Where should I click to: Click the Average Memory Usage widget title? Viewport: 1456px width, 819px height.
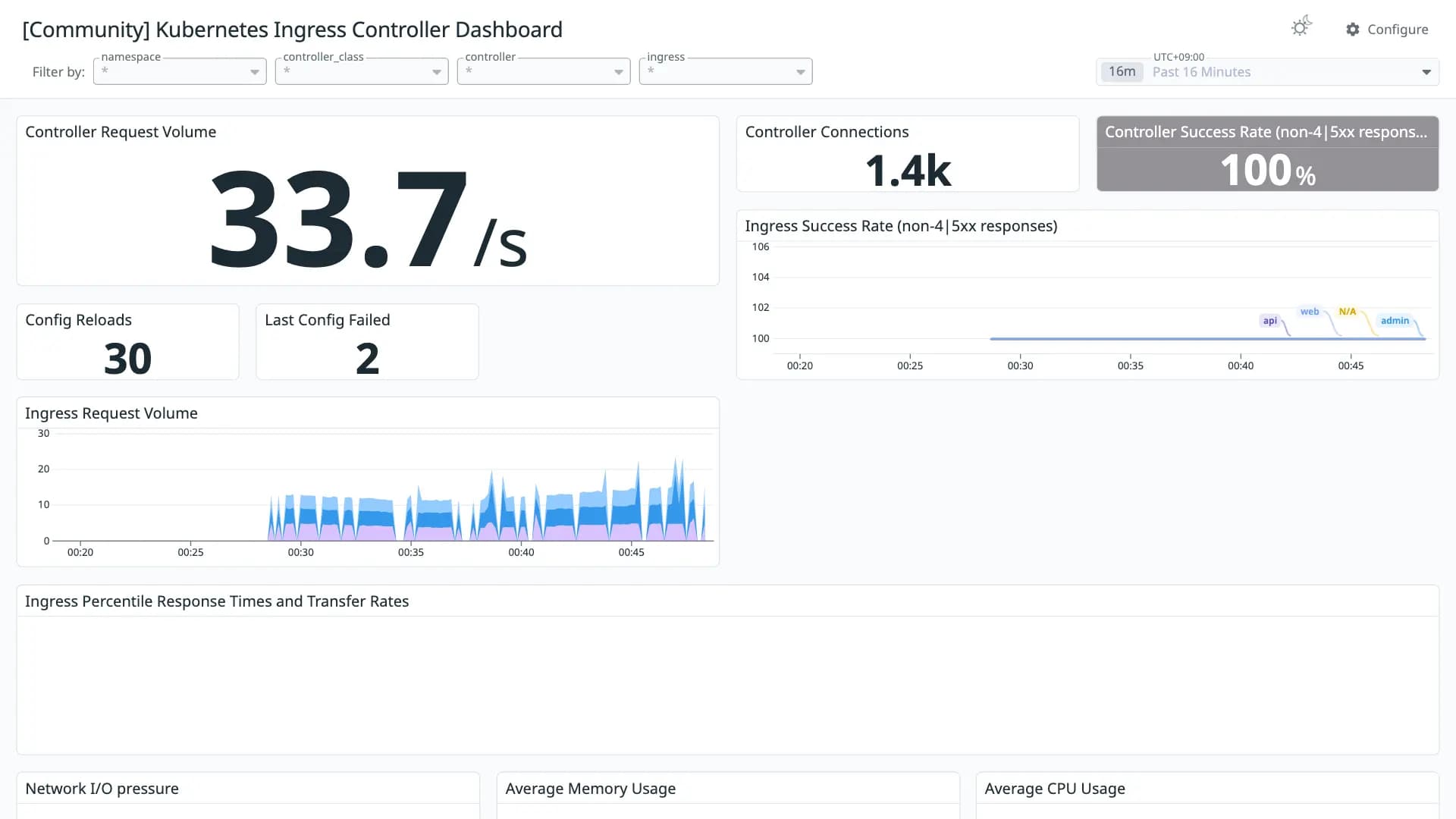[590, 789]
